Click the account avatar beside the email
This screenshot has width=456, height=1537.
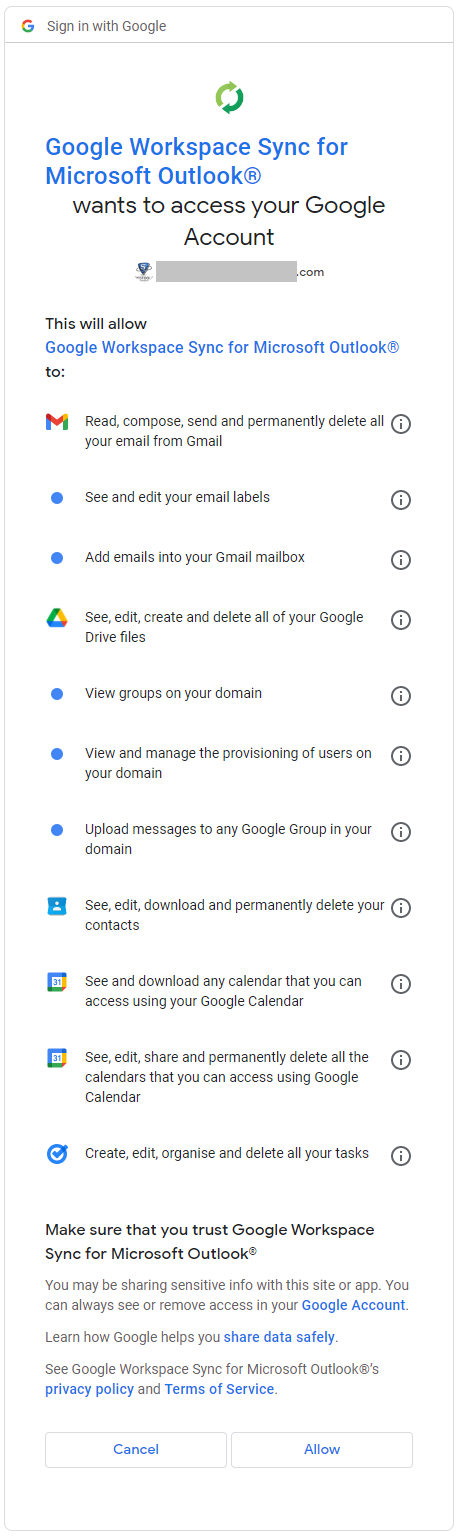tap(144, 271)
